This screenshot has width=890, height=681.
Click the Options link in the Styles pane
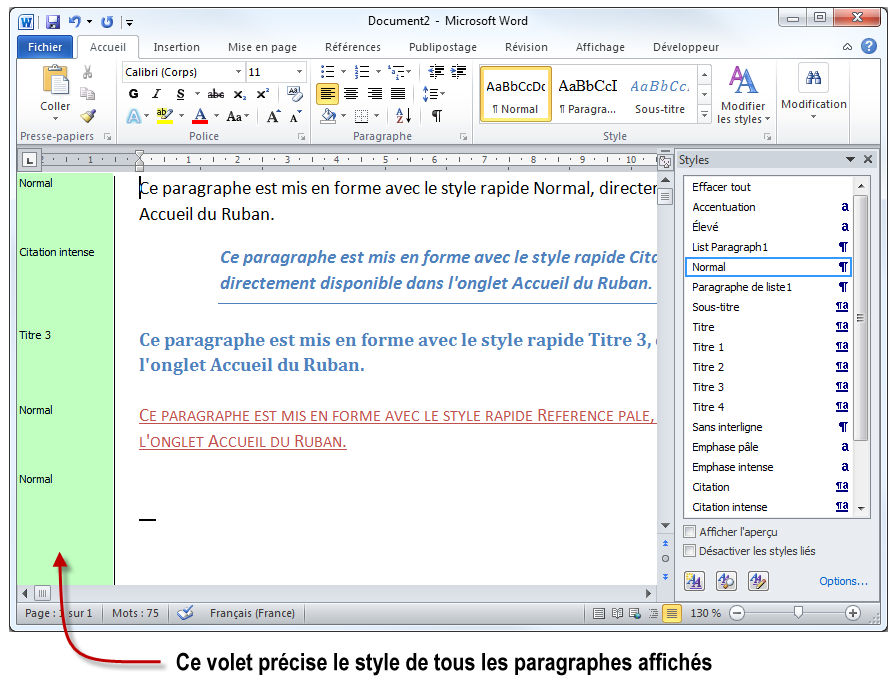click(843, 581)
